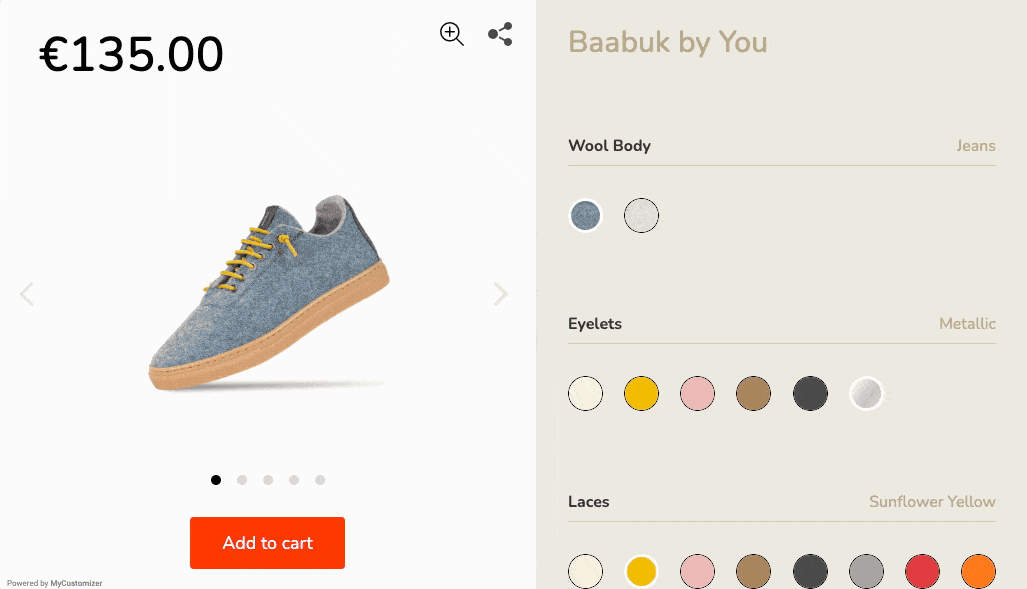Go to the next shoe view arrow
The image size is (1027, 589).
pos(500,294)
